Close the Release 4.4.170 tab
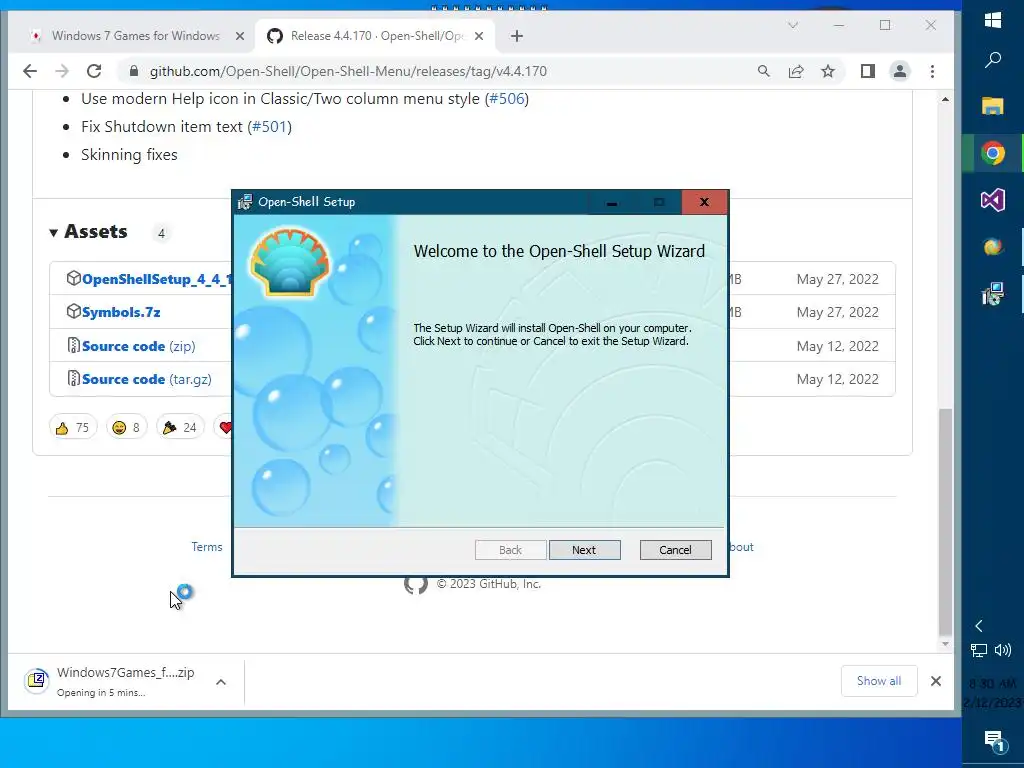Viewport: 1024px width, 768px height. point(479,36)
